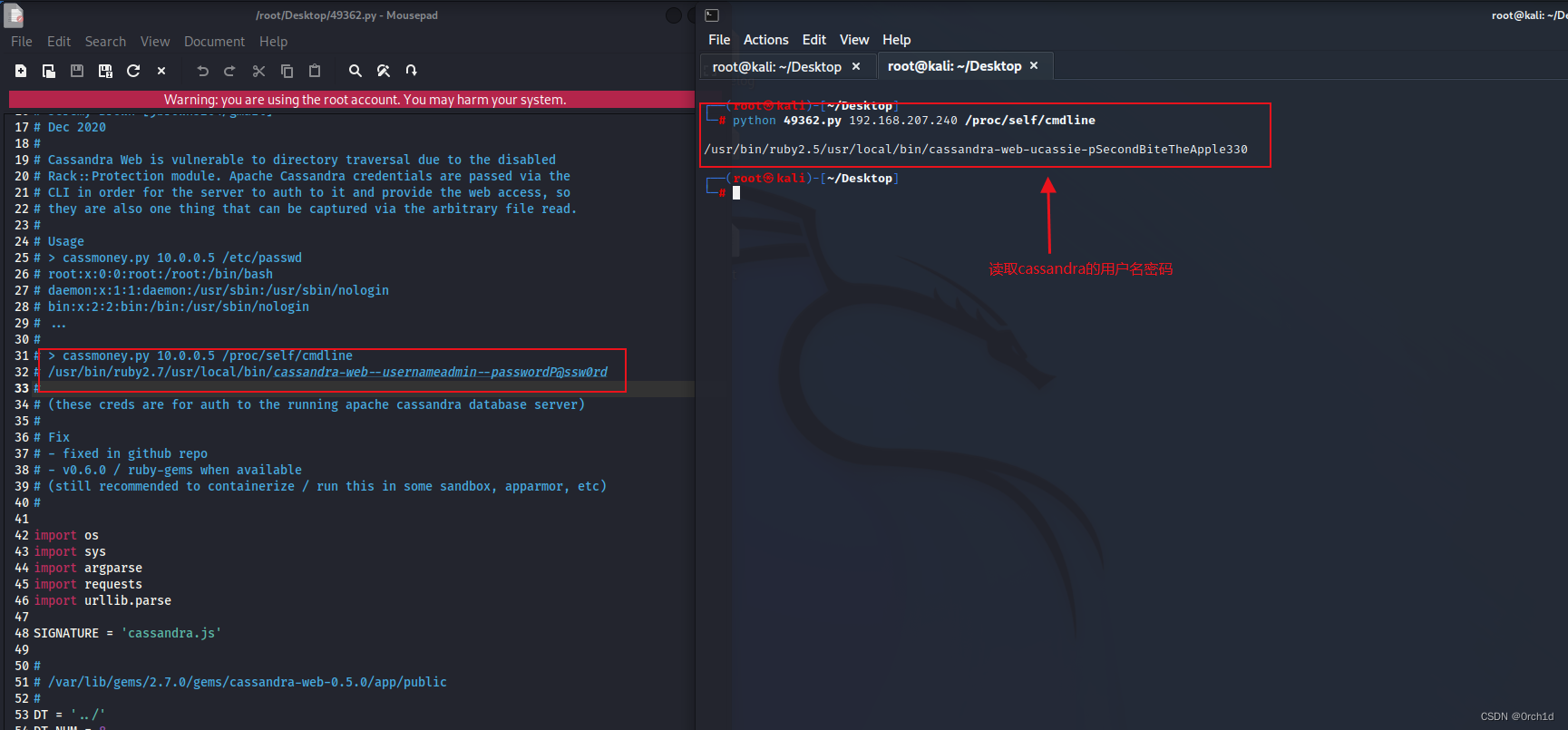
Task: Open the Search menu in Mousepad
Action: (105, 42)
